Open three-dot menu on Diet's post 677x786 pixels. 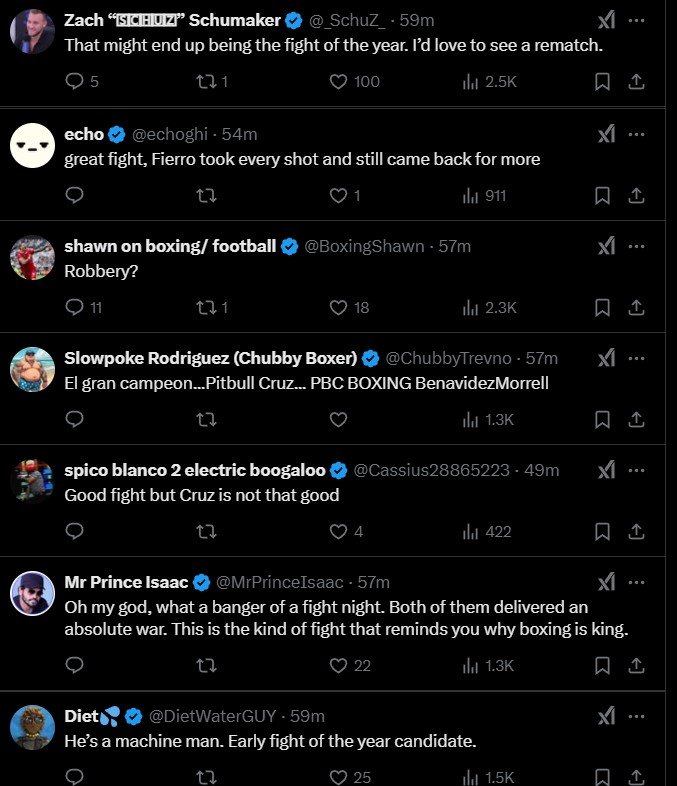[636, 716]
